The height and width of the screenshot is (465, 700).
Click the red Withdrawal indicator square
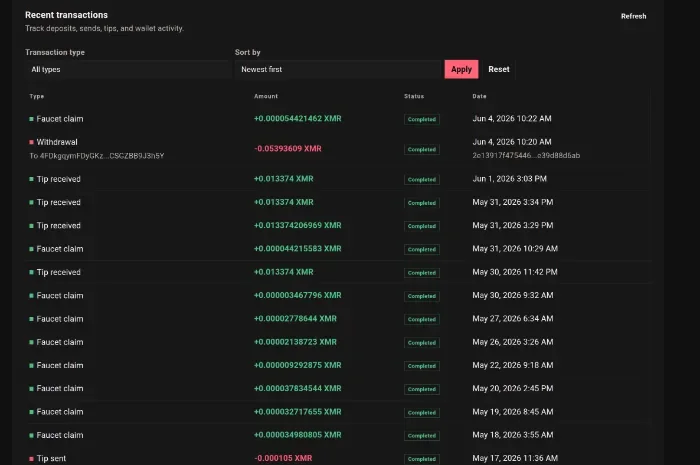pyautogui.click(x=31, y=142)
